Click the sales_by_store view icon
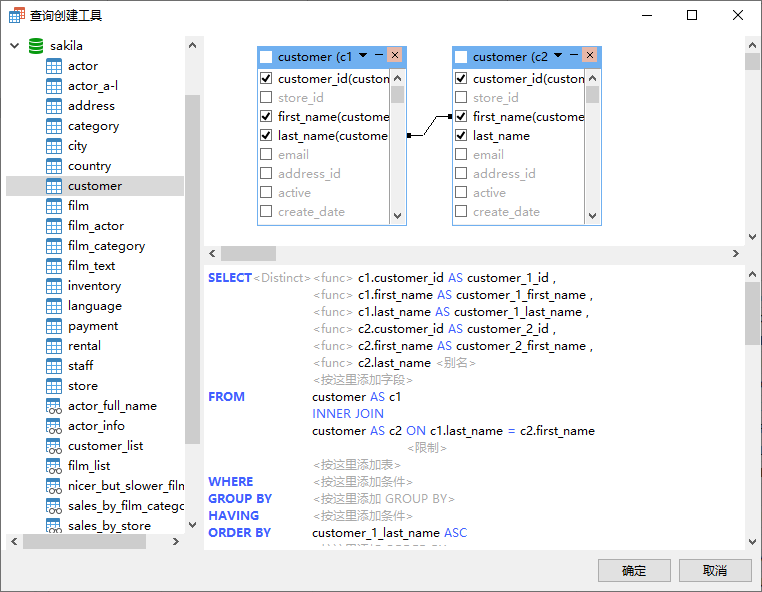 click(x=54, y=525)
